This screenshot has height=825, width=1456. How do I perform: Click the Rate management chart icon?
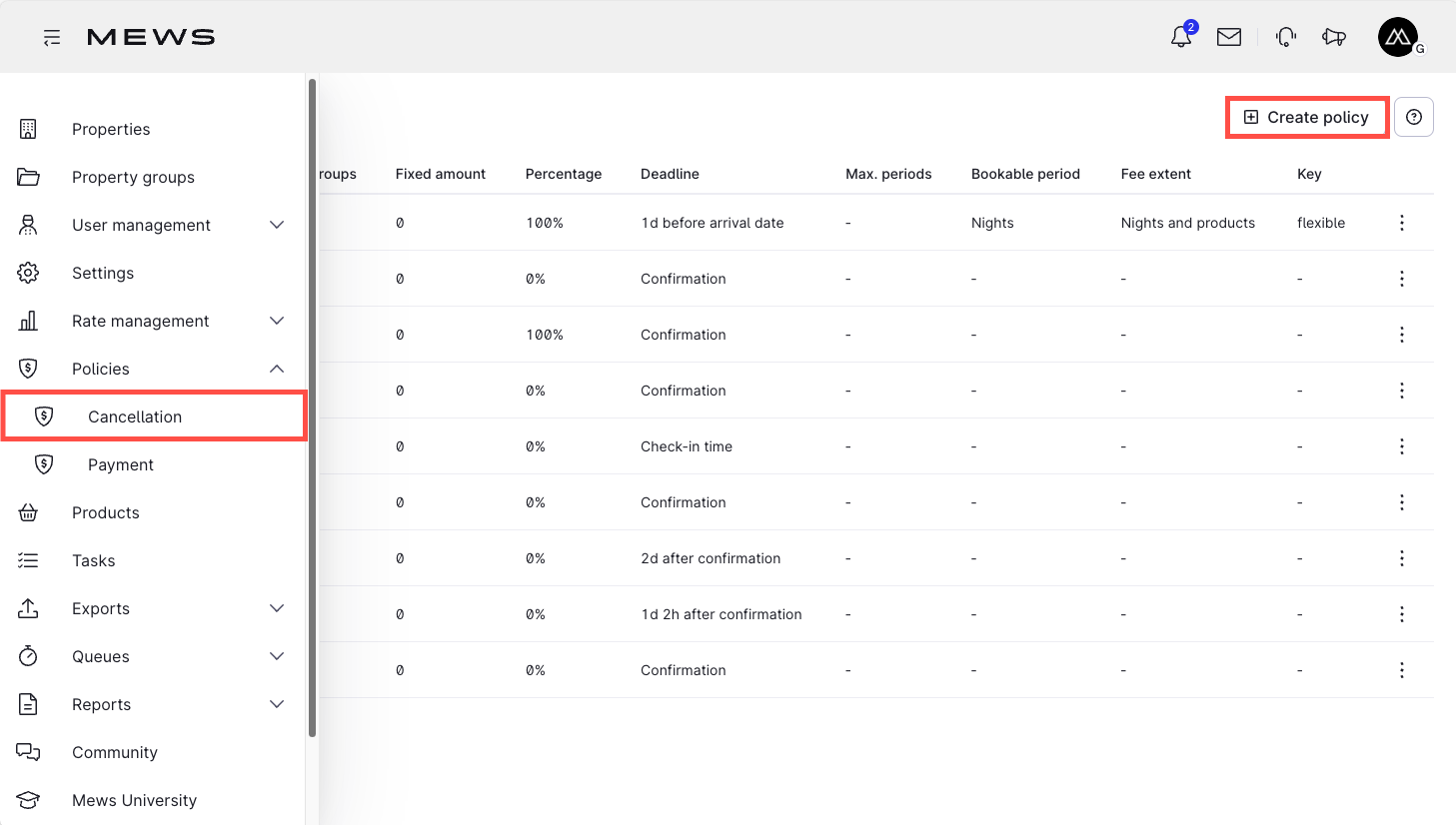tap(28, 321)
